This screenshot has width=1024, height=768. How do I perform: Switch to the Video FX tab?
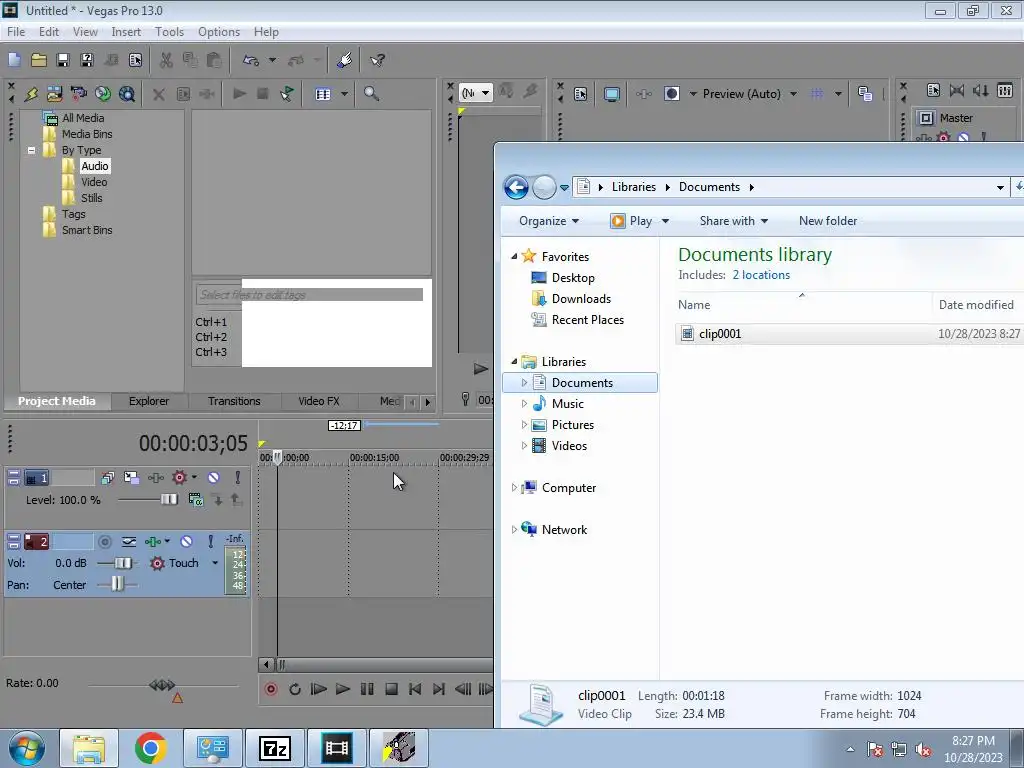[319, 401]
